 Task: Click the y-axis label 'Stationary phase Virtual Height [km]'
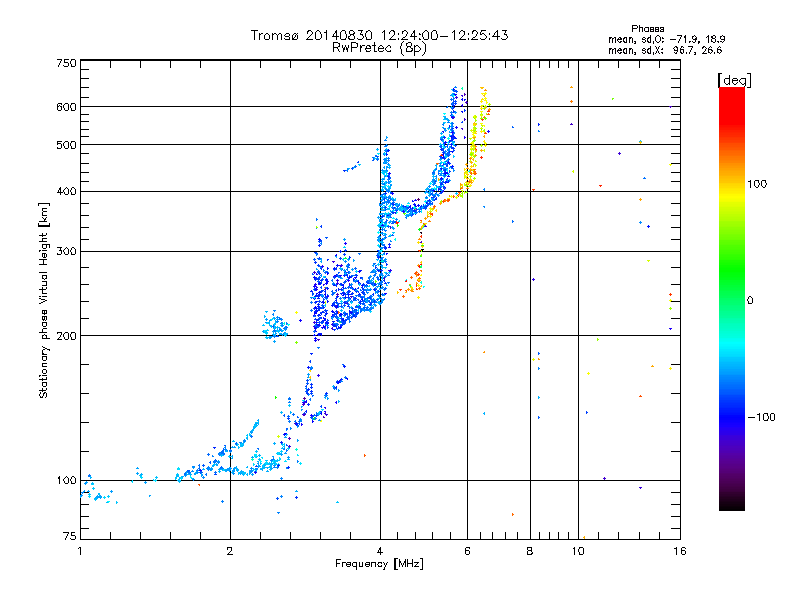click(x=44, y=300)
